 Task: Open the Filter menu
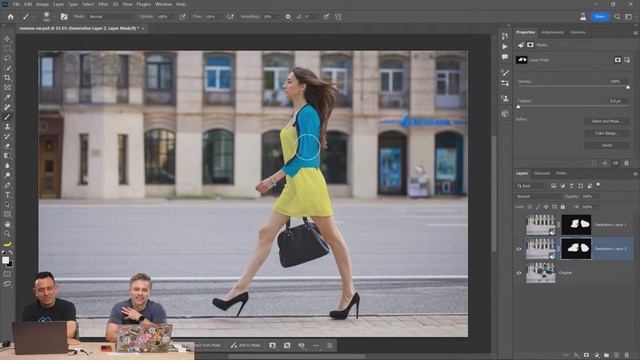(103, 4)
